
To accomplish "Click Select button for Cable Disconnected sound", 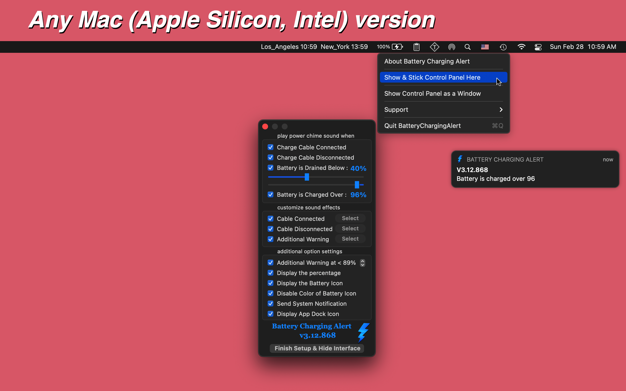I will (350, 229).
